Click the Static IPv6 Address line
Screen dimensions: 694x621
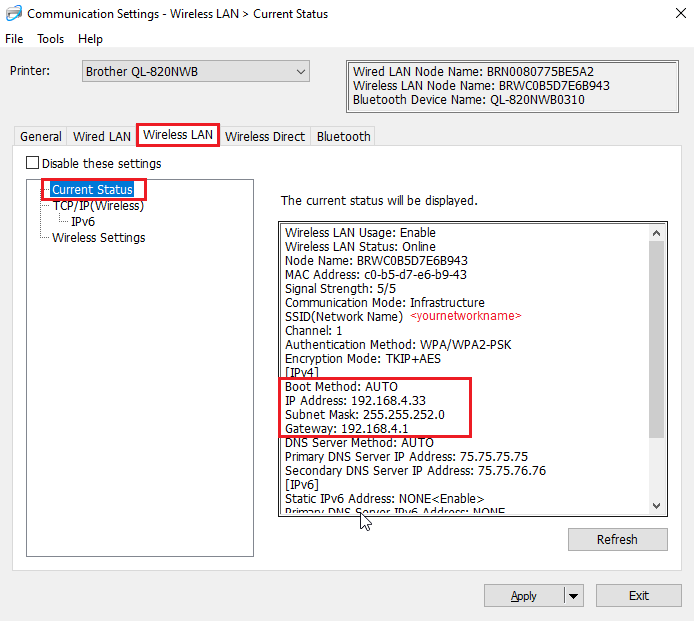384,499
